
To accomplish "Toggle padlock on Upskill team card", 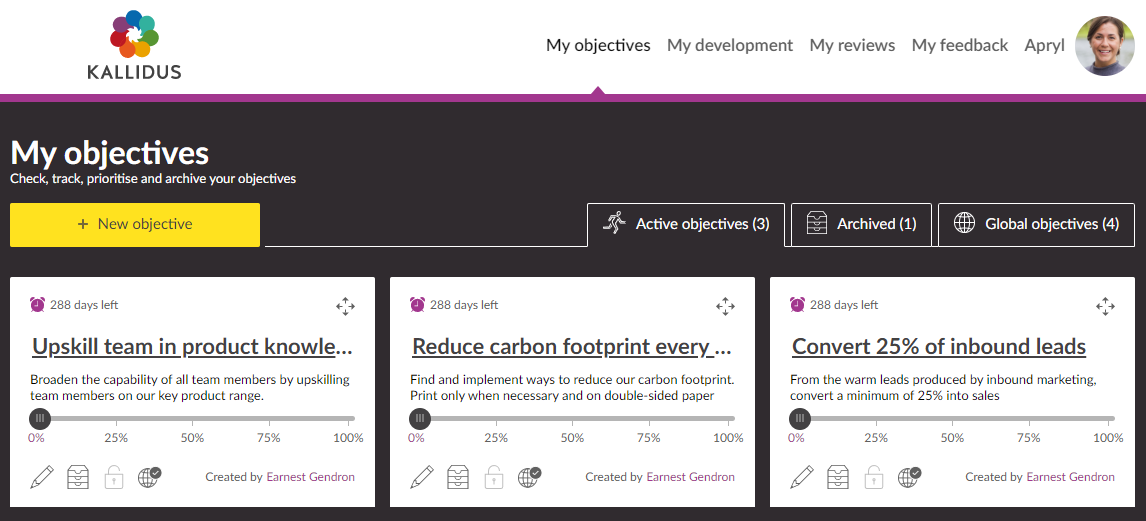I will click(x=114, y=477).
